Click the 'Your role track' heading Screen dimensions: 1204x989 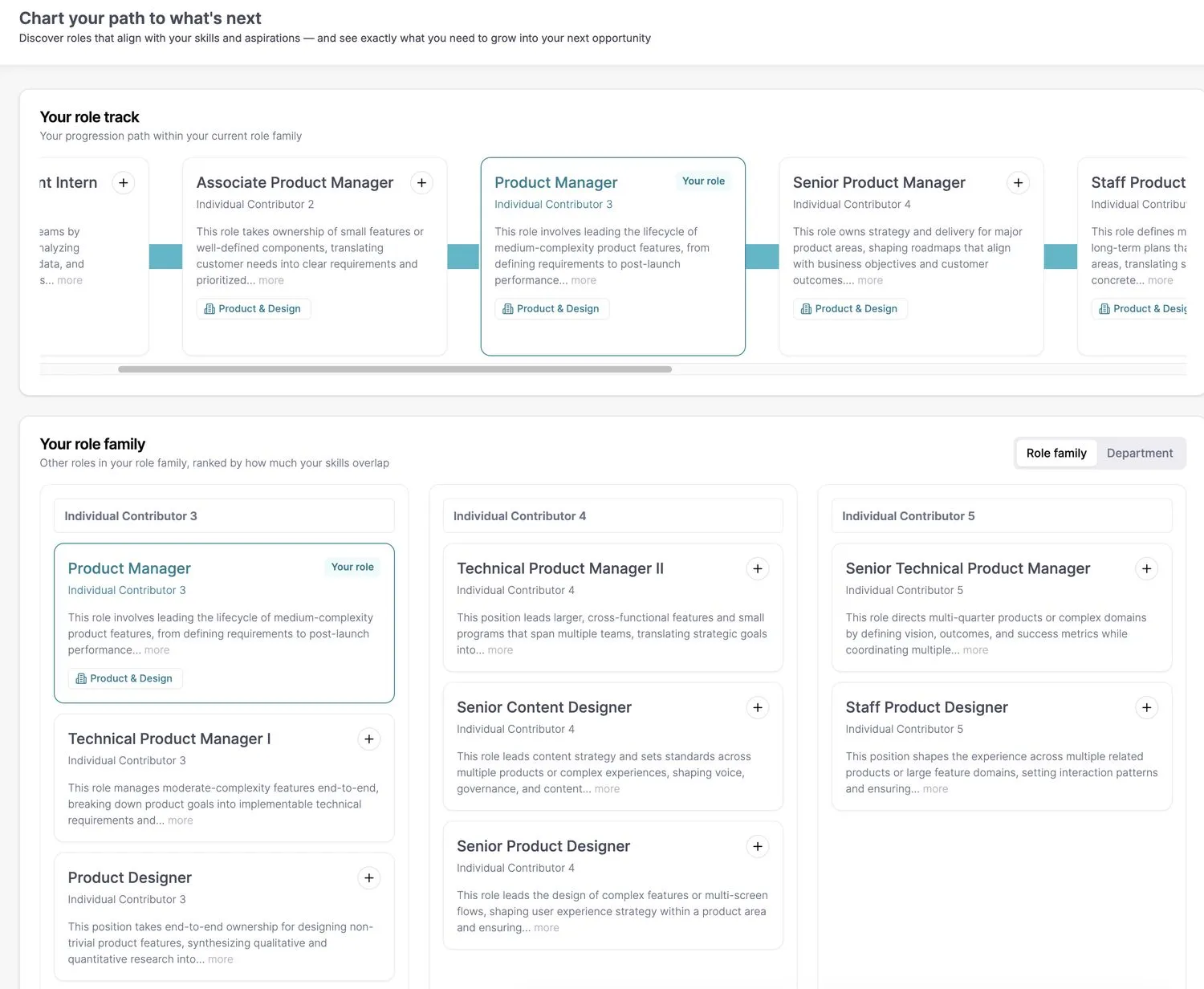89,117
